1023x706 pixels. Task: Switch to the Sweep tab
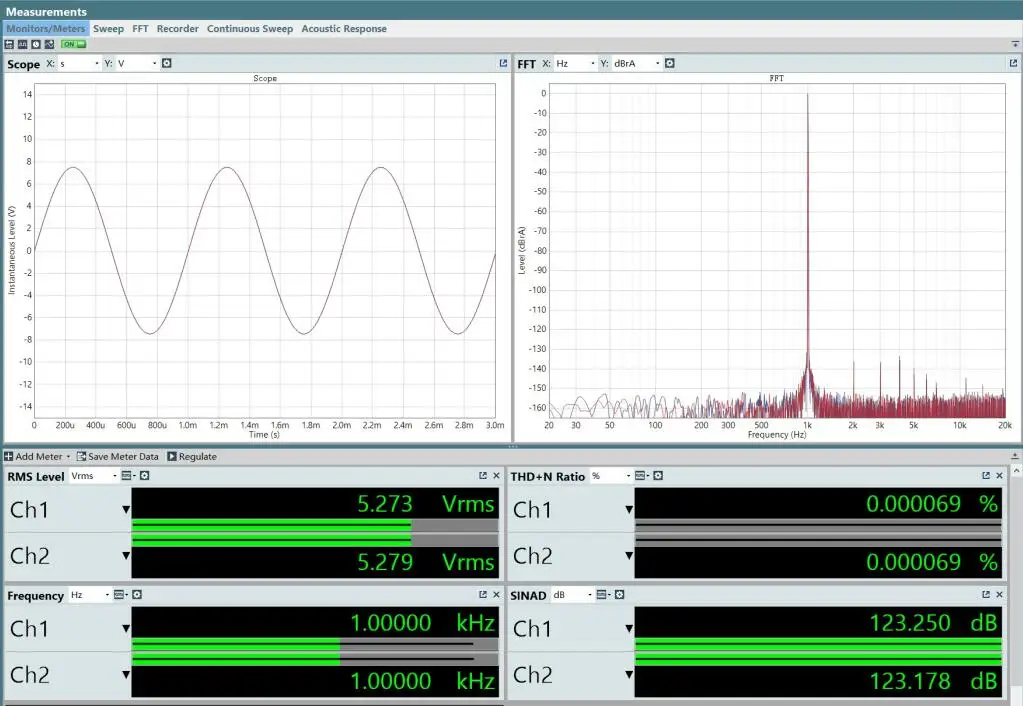[x=108, y=29]
